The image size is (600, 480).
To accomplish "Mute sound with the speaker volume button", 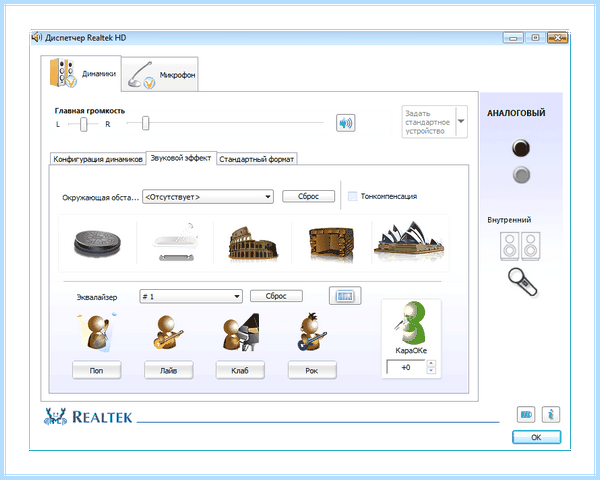I will (x=346, y=123).
